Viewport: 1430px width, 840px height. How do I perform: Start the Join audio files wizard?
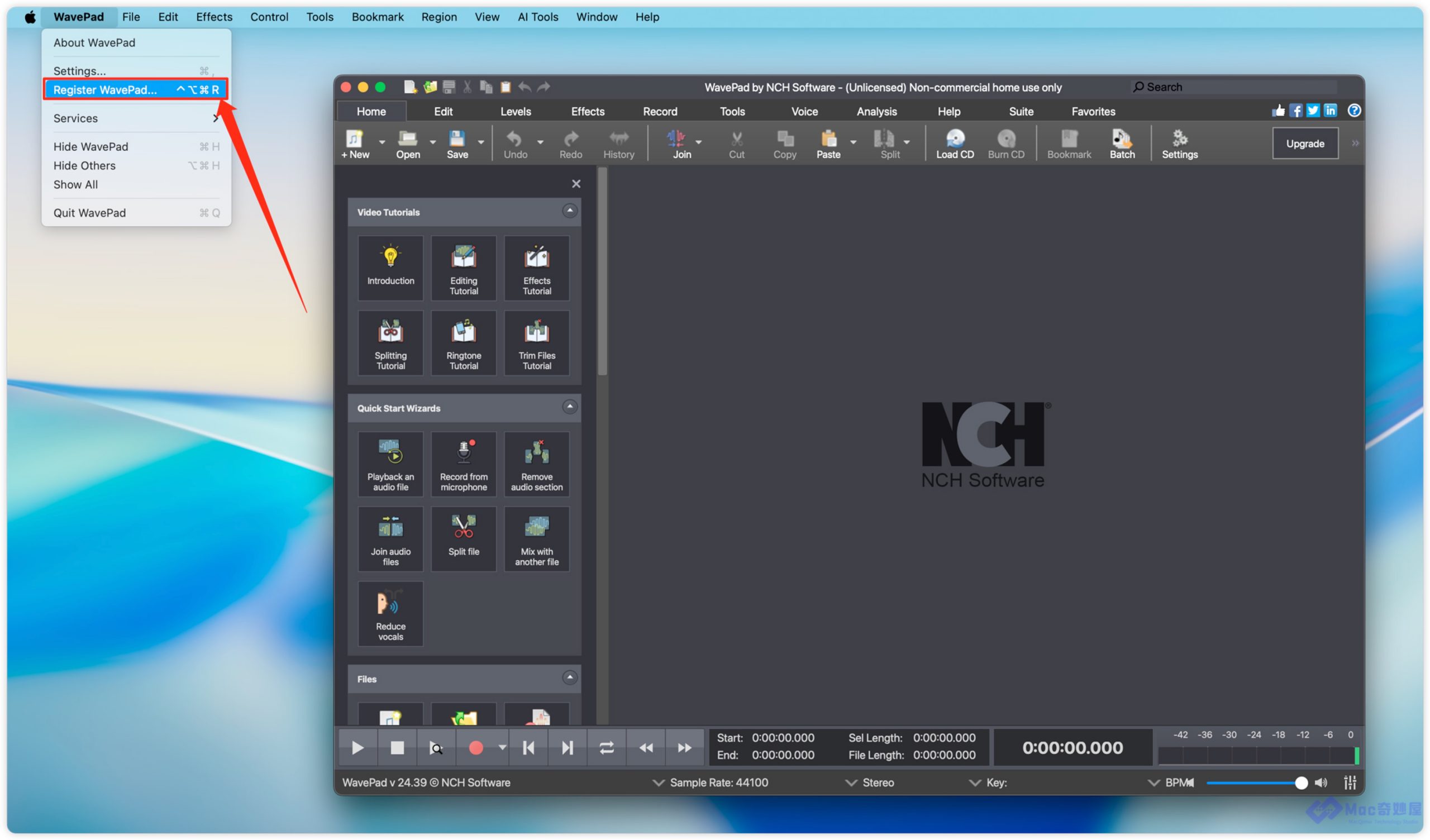[390, 539]
